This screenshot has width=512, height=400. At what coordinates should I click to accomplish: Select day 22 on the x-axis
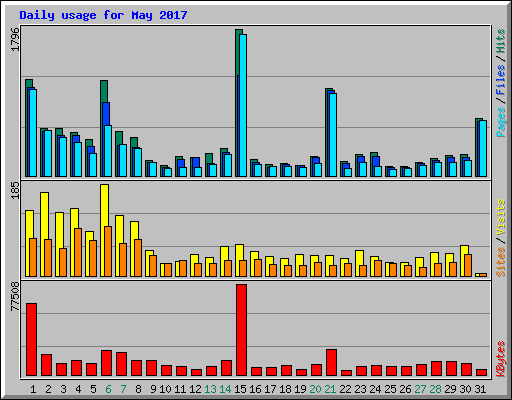[345, 389]
